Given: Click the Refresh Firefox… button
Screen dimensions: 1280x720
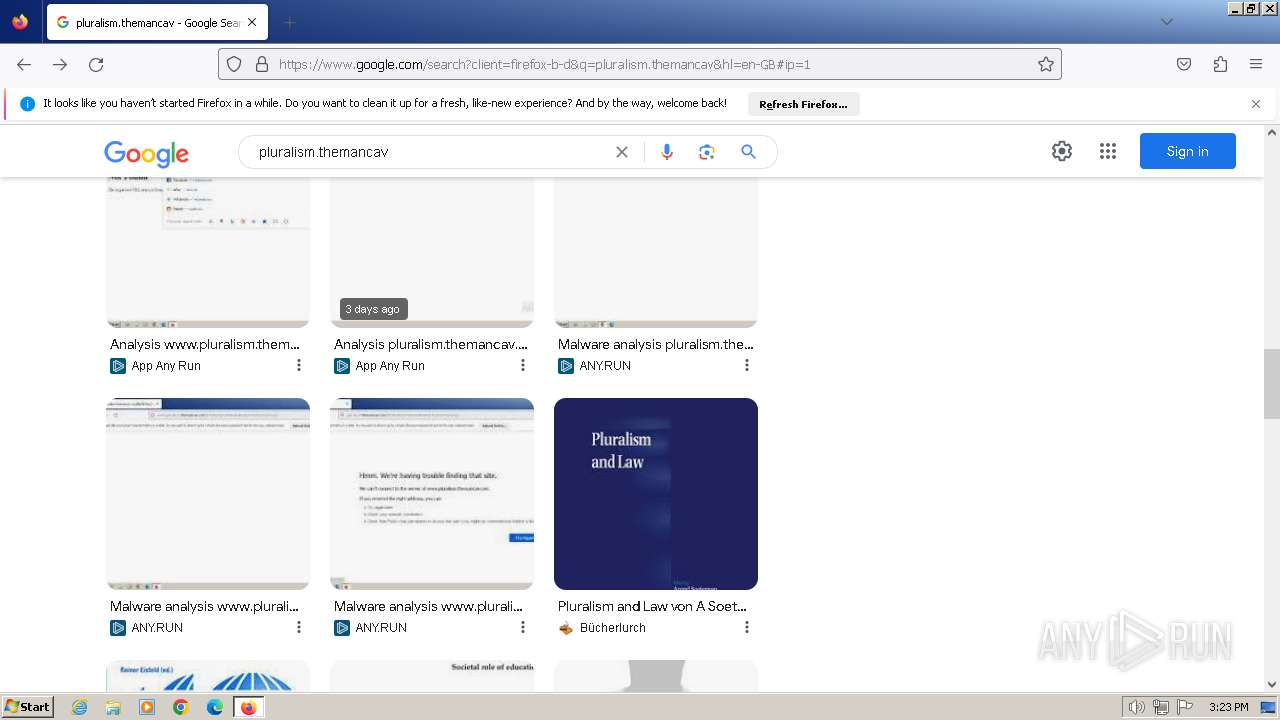Looking at the screenshot, I should point(803,104).
